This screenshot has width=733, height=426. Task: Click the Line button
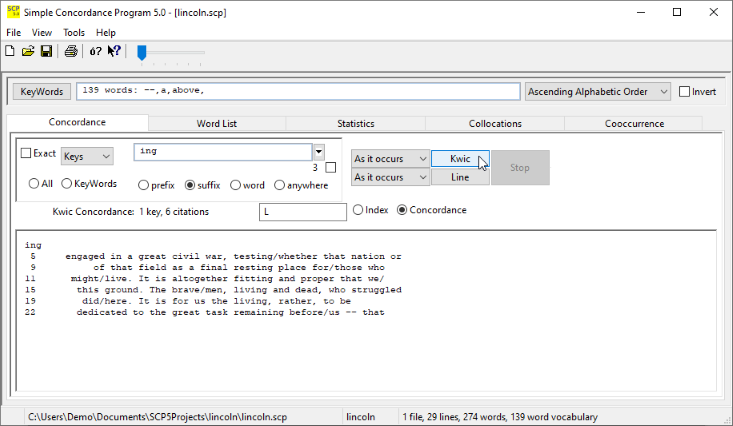click(x=460, y=177)
